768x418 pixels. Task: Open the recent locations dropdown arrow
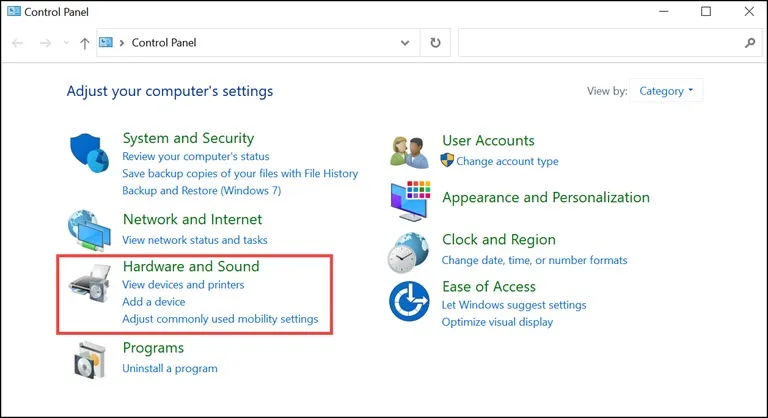(x=66, y=43)
